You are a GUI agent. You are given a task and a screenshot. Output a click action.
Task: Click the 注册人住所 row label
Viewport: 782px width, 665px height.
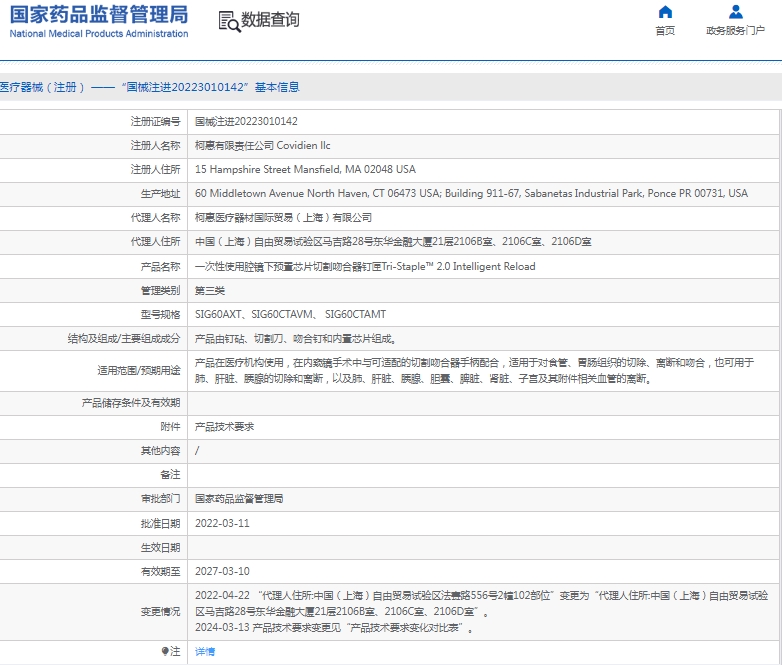155,169
